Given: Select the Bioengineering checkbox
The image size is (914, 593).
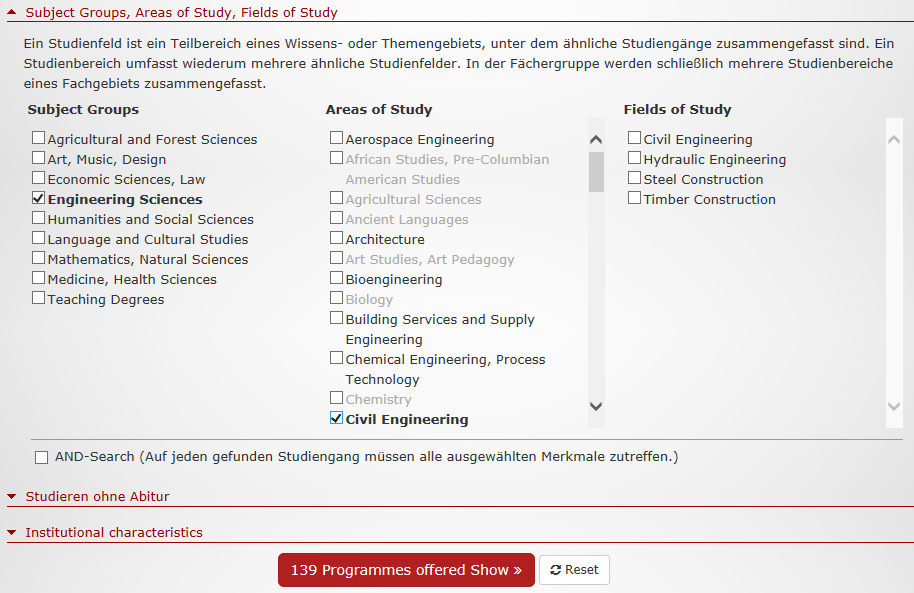Looking at the screenshot, I should [x=336, y=278].
